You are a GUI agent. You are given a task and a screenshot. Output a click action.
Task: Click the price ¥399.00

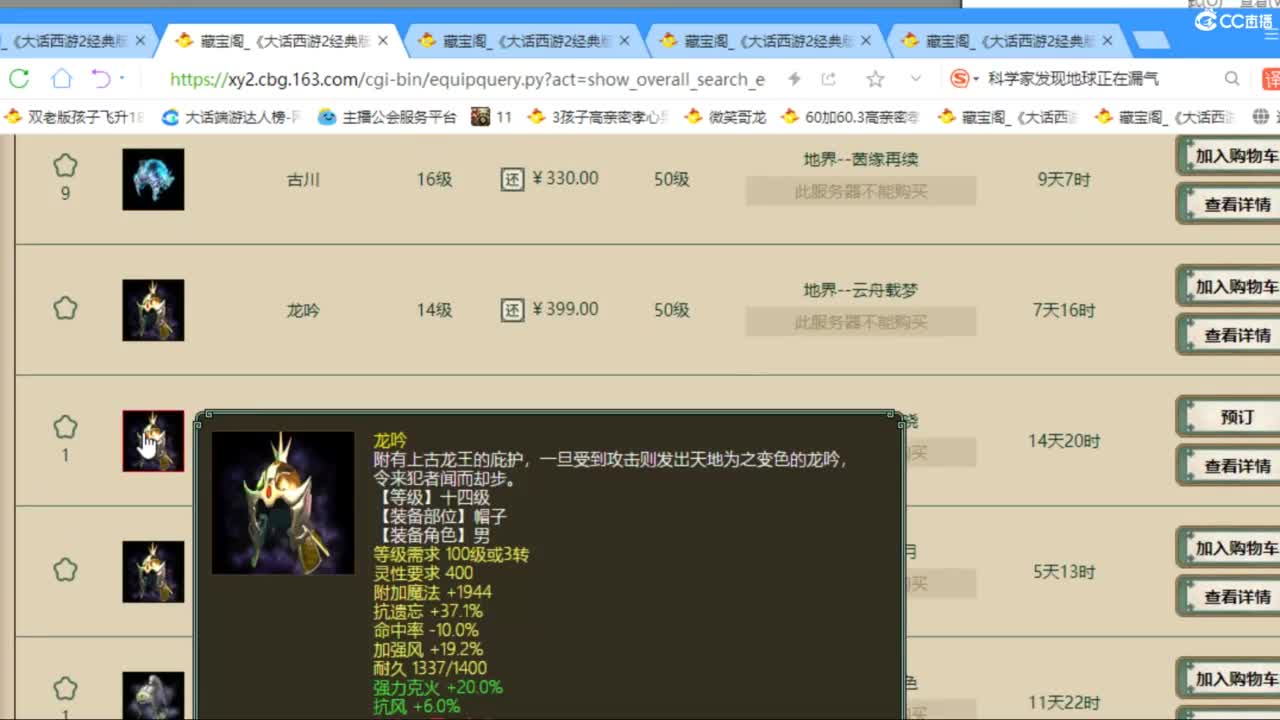click(566, 309)
